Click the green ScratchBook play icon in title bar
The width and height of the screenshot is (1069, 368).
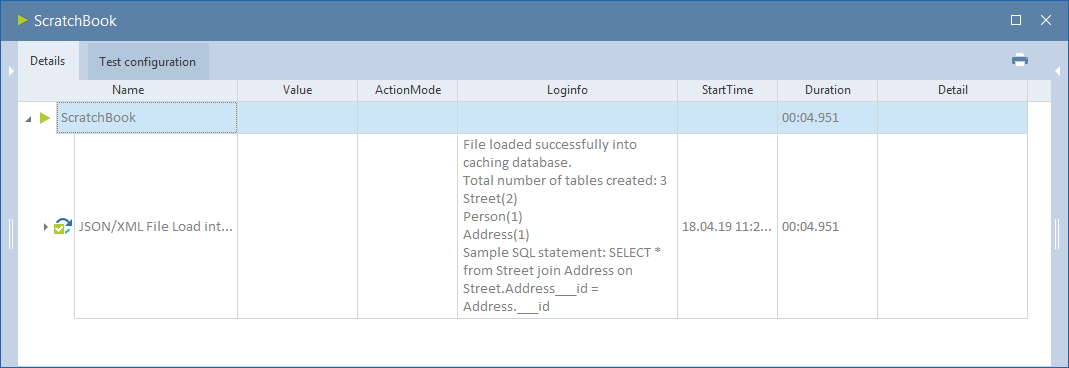tap(22, 20)
